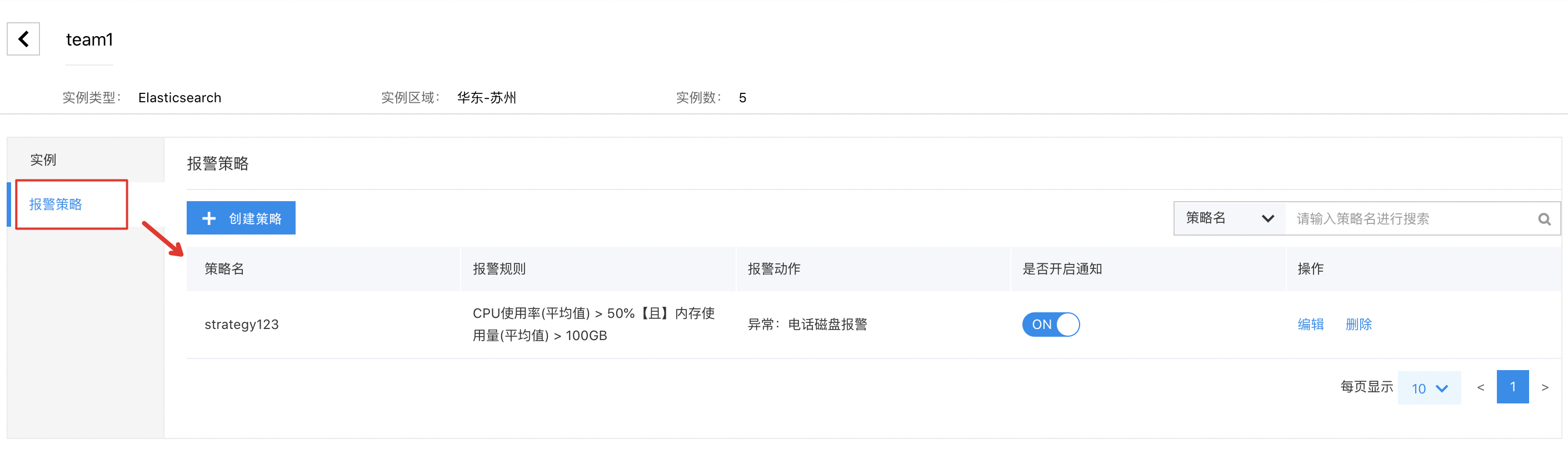Toggle the ON notification switch for strategy123
This screenshot has width=1568, height=459.
click(1051, 325)
